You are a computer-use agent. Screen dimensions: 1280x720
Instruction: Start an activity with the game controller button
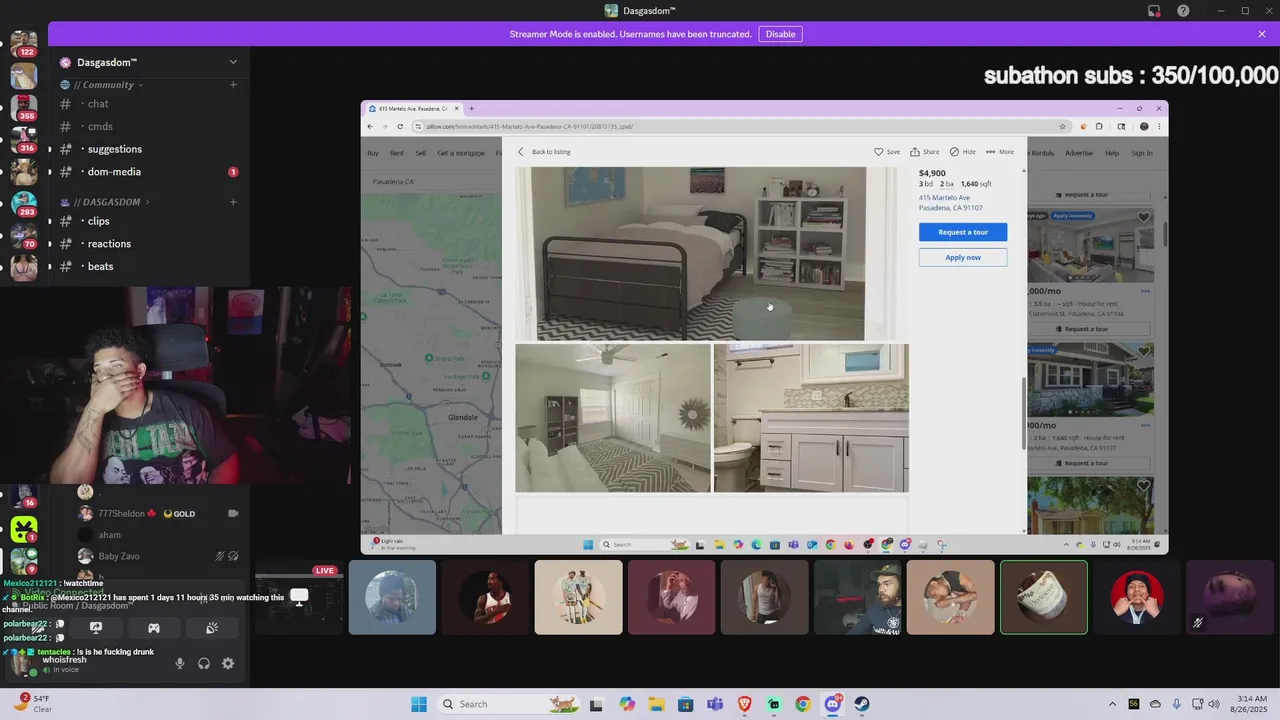coord(154,628)
